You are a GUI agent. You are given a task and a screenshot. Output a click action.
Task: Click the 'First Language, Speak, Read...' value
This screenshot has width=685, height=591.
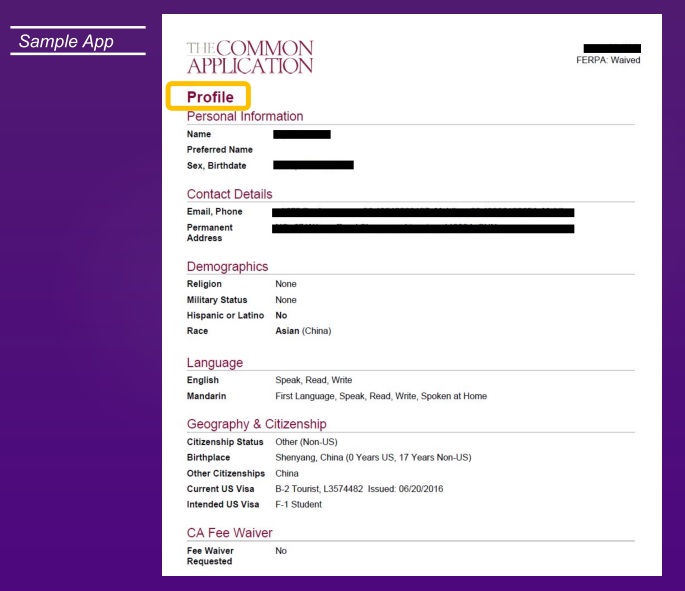pos(381,396)
